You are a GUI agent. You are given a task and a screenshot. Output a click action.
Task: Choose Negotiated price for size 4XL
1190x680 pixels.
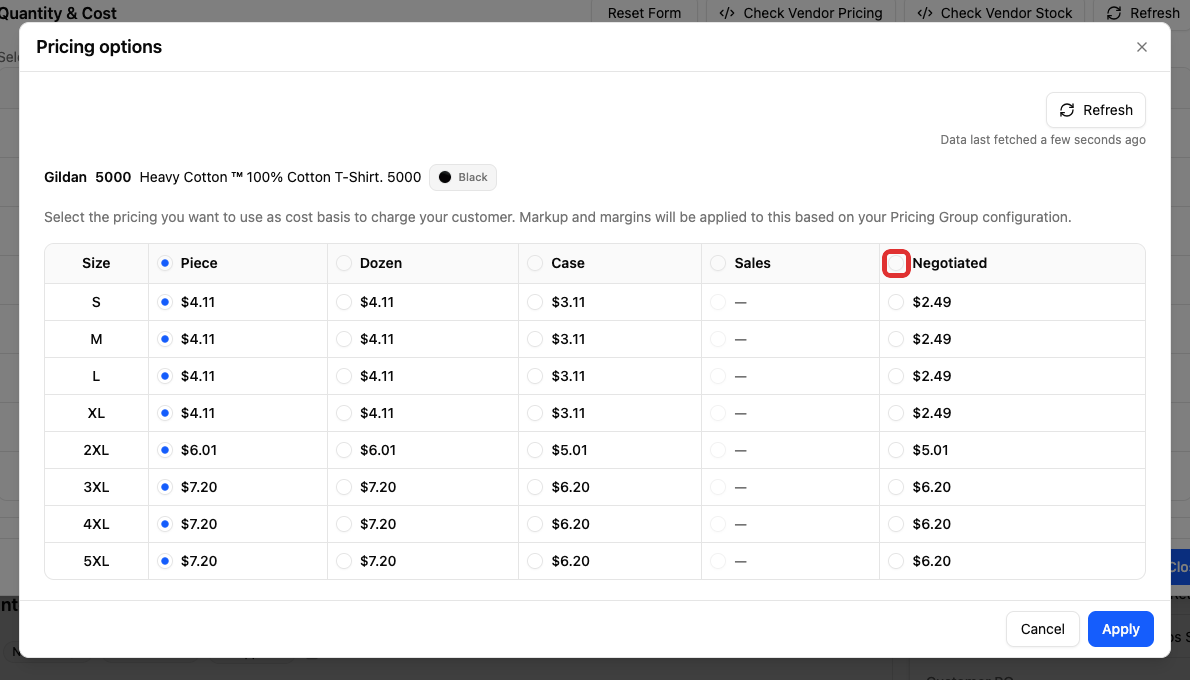coord(896,524)
